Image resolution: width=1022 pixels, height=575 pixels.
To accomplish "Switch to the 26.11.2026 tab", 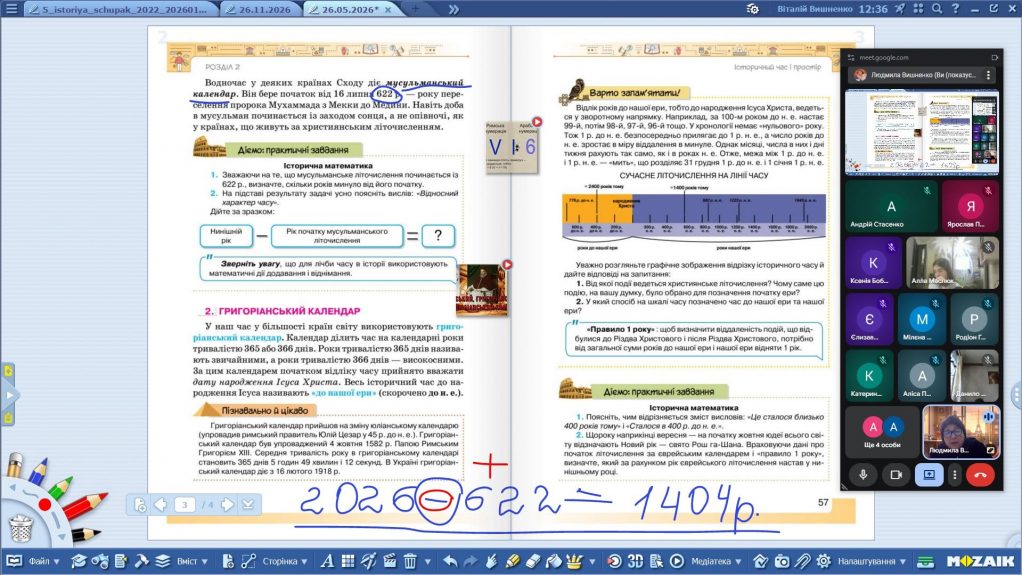I will pyautogui.click(x=261, y=9).
